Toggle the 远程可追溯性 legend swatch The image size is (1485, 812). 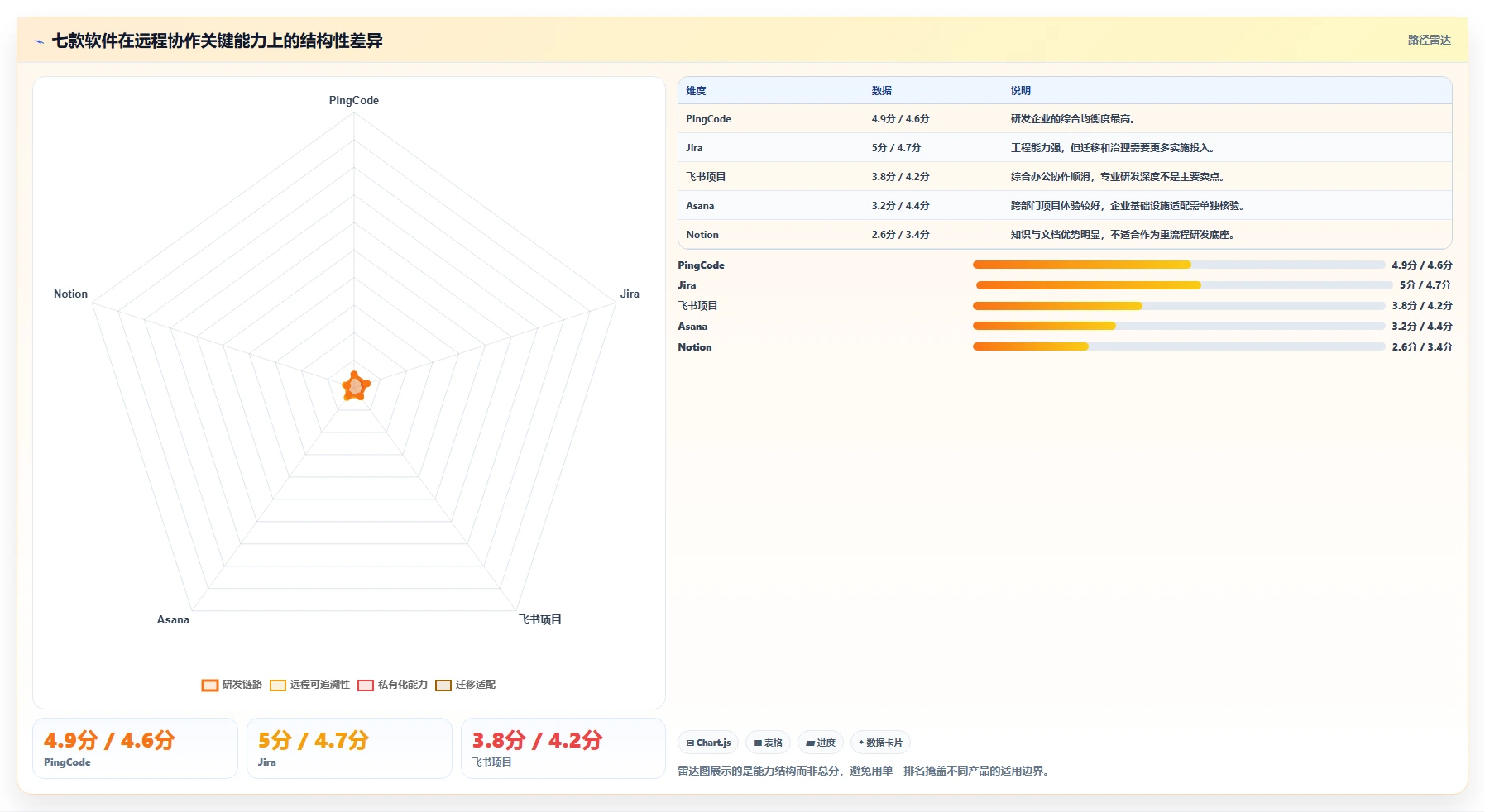[278, 685]
